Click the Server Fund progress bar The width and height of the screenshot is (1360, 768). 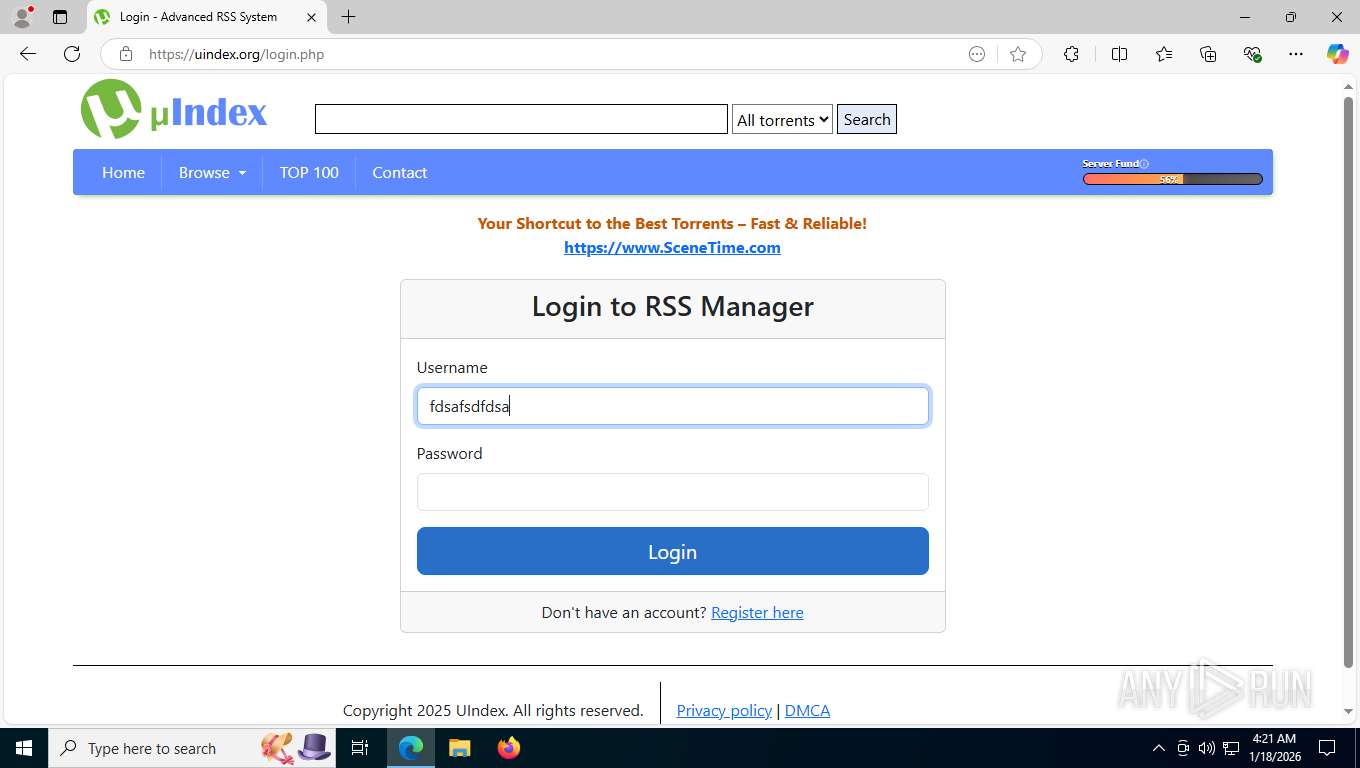pos(1172,179)
